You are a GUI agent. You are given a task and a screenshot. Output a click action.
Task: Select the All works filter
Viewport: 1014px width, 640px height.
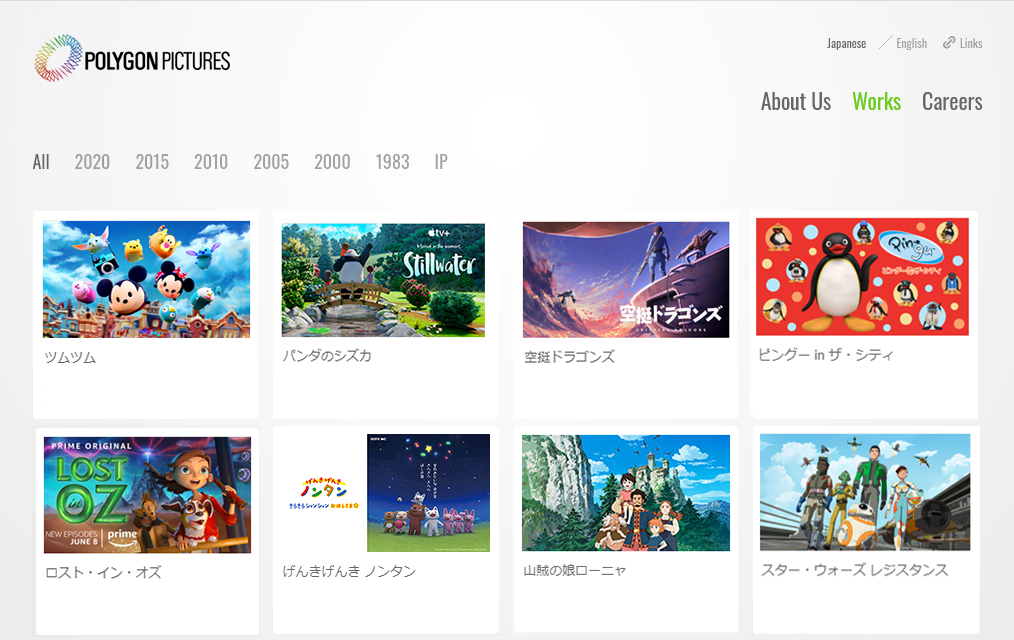coord(41,162)
